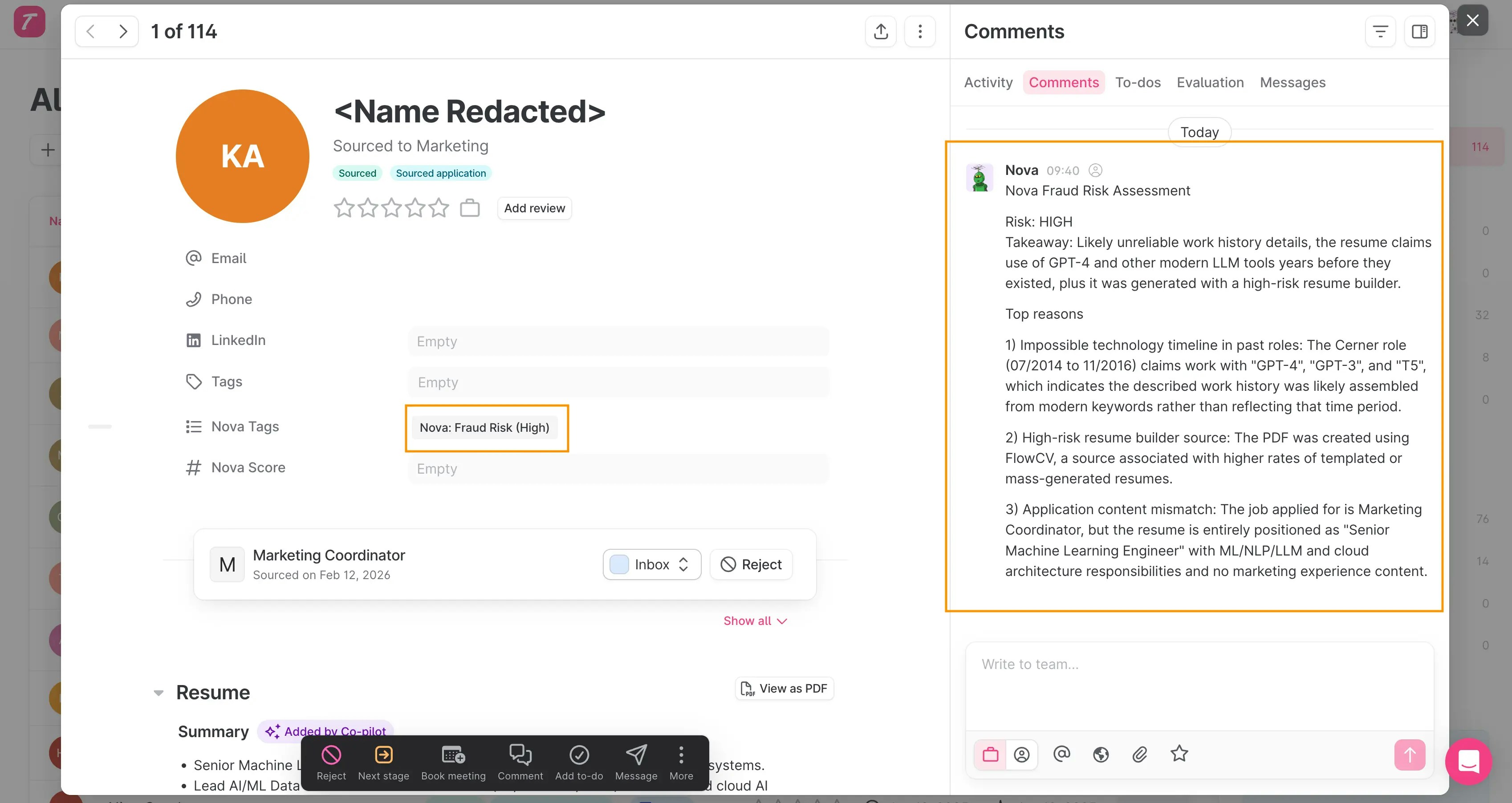Open the candidate export/share icon

point(880,31)
